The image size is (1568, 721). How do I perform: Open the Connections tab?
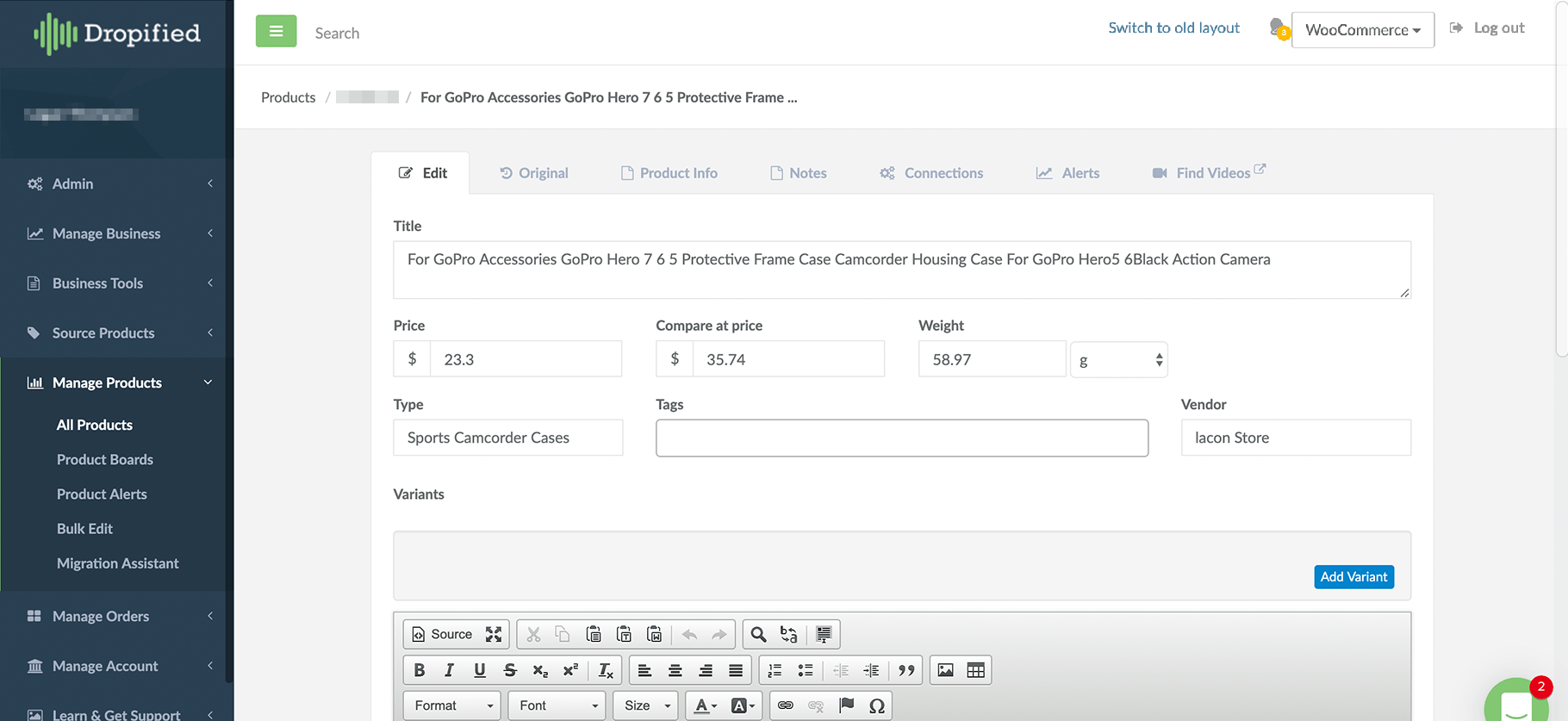tap(930, 173)
